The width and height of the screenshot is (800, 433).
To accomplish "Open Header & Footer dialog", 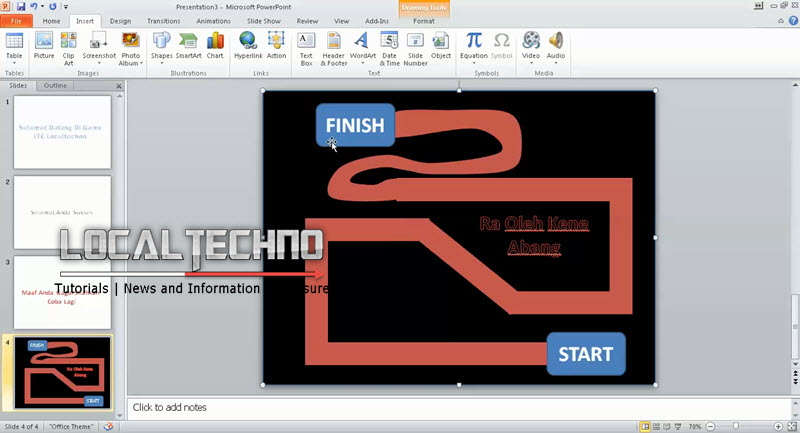I will click(x=334, y=48).
